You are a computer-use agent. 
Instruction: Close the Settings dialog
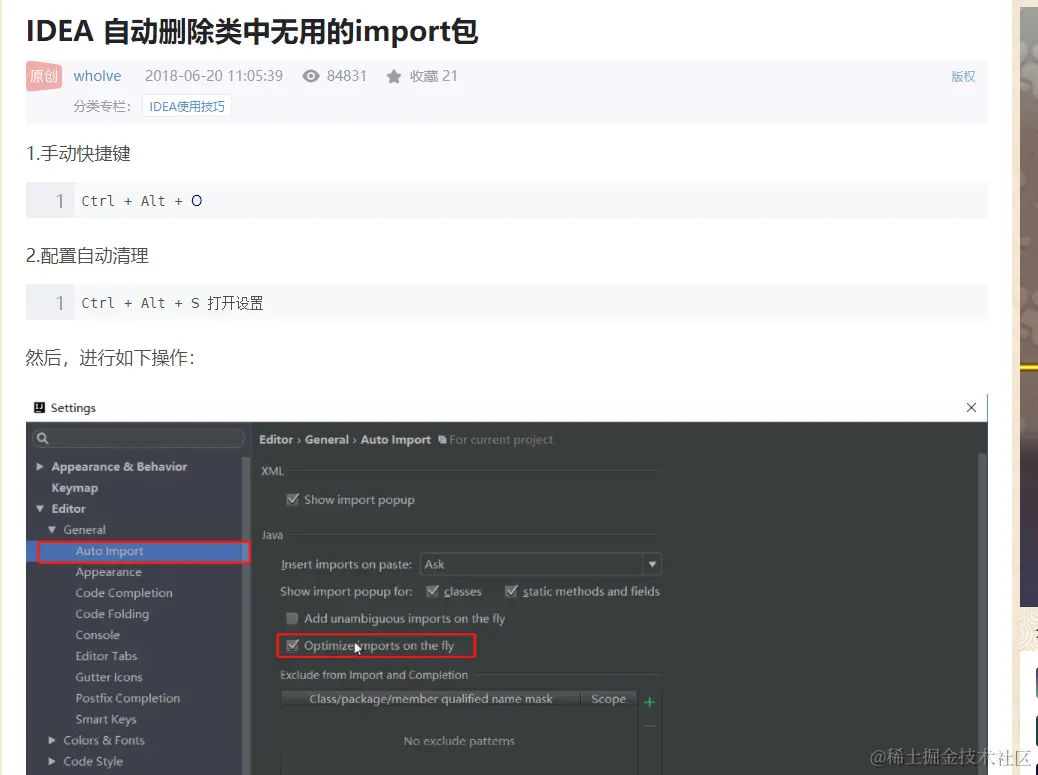pyautogui.click(x=971, y=408)
